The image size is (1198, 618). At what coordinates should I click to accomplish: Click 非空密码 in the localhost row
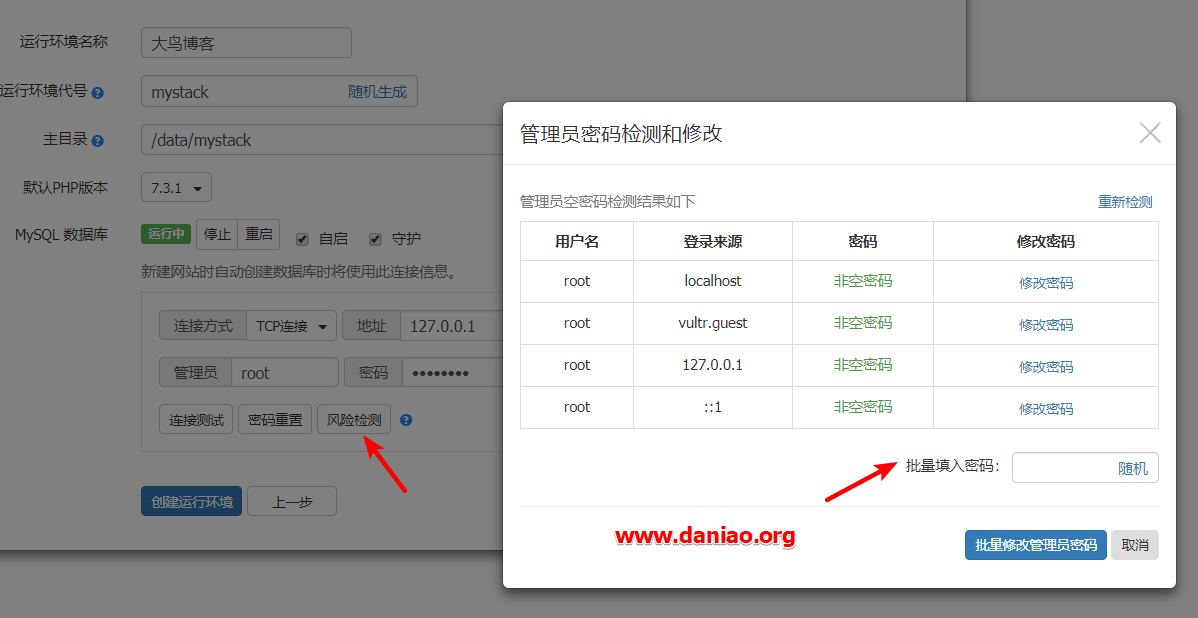(863, 281)
